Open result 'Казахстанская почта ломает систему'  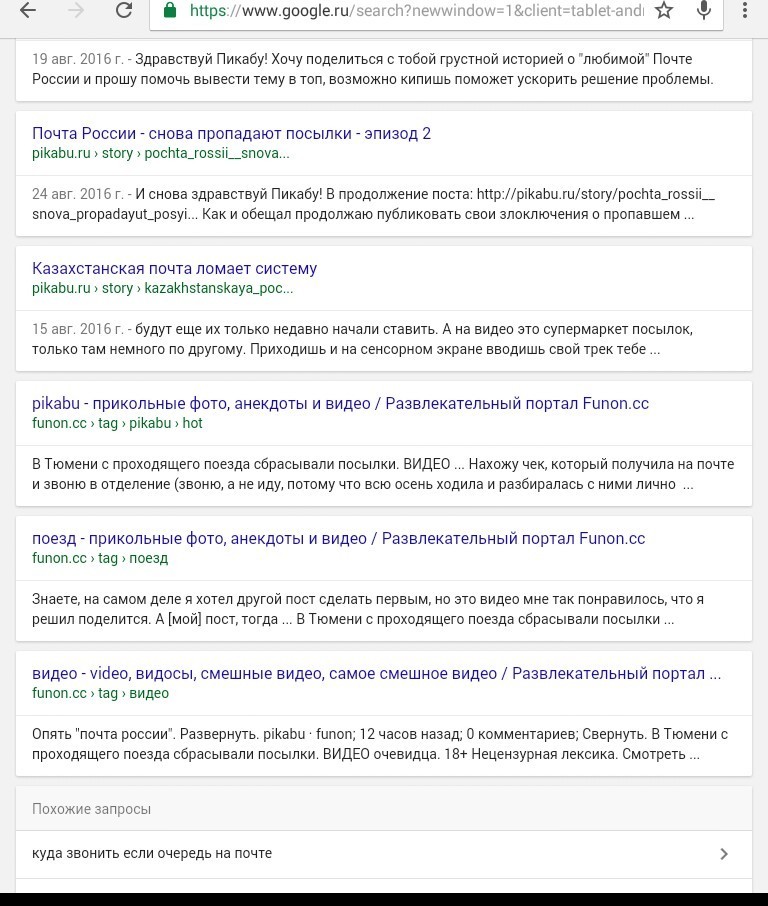point(175,269)
